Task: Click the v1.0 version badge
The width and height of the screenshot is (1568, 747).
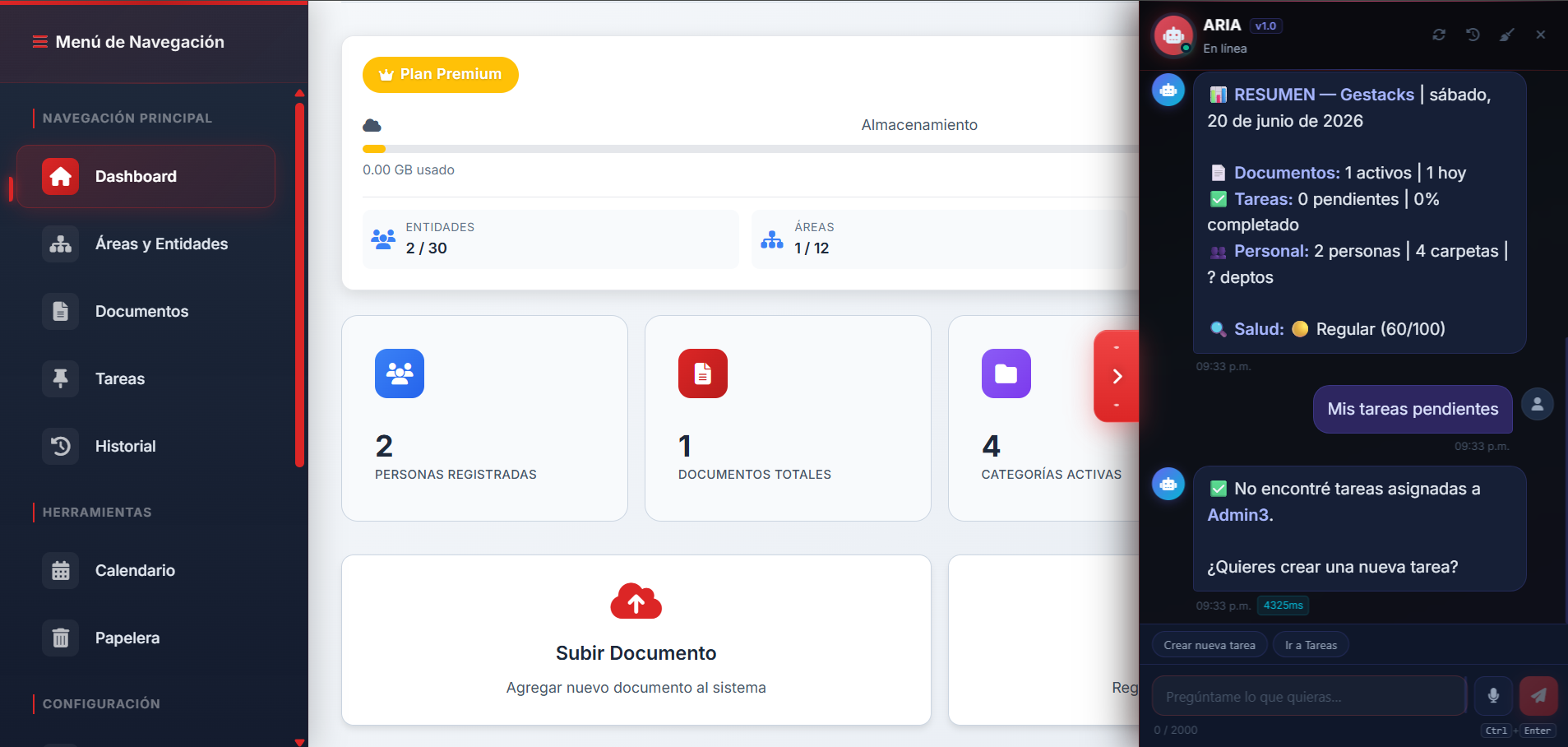Action: [x=1266, y=26]
